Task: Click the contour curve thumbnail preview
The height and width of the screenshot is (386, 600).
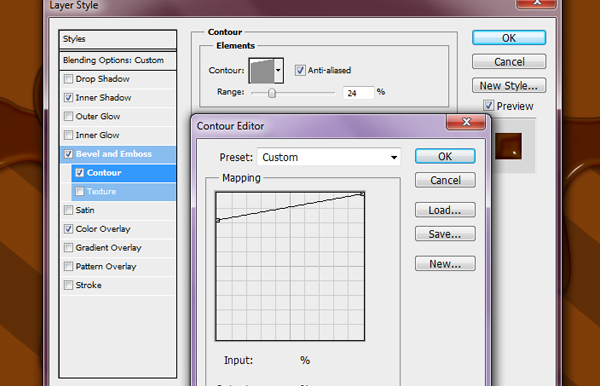Action: pyautogui.click(x=261, y=70)
